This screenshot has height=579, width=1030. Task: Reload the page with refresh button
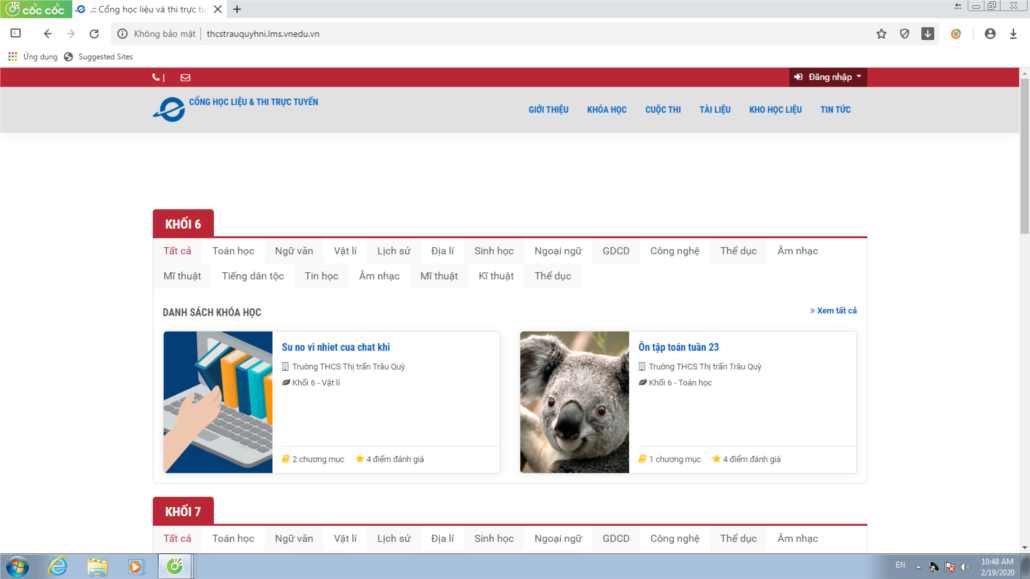tap(94, 33)
